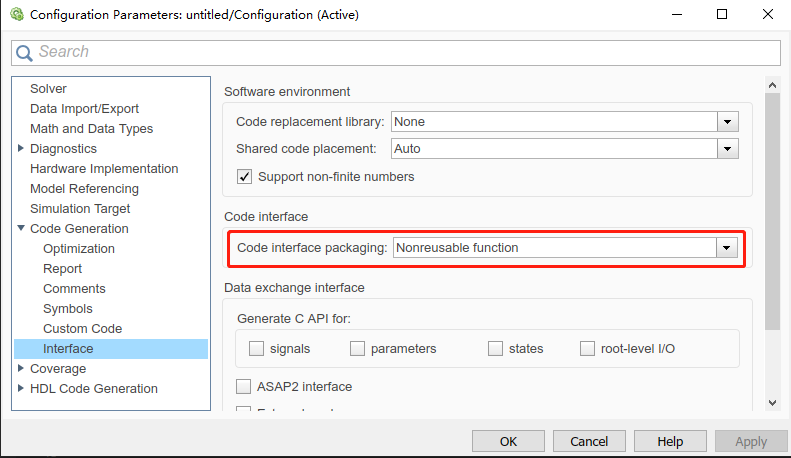Click the Help button

point(669,441)
